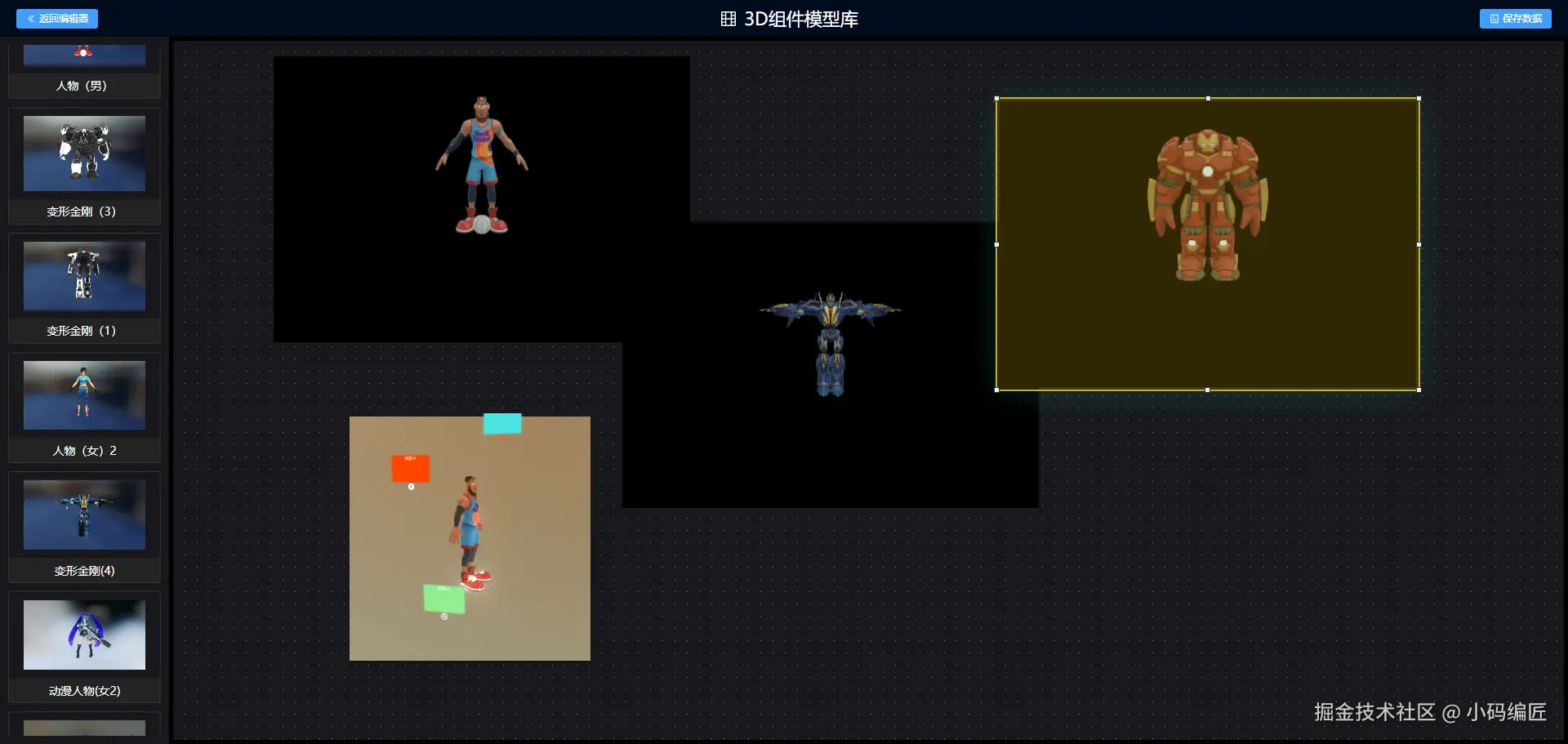Click the 动漫人物(女2) label text
1568x744 pixels.
84,691
